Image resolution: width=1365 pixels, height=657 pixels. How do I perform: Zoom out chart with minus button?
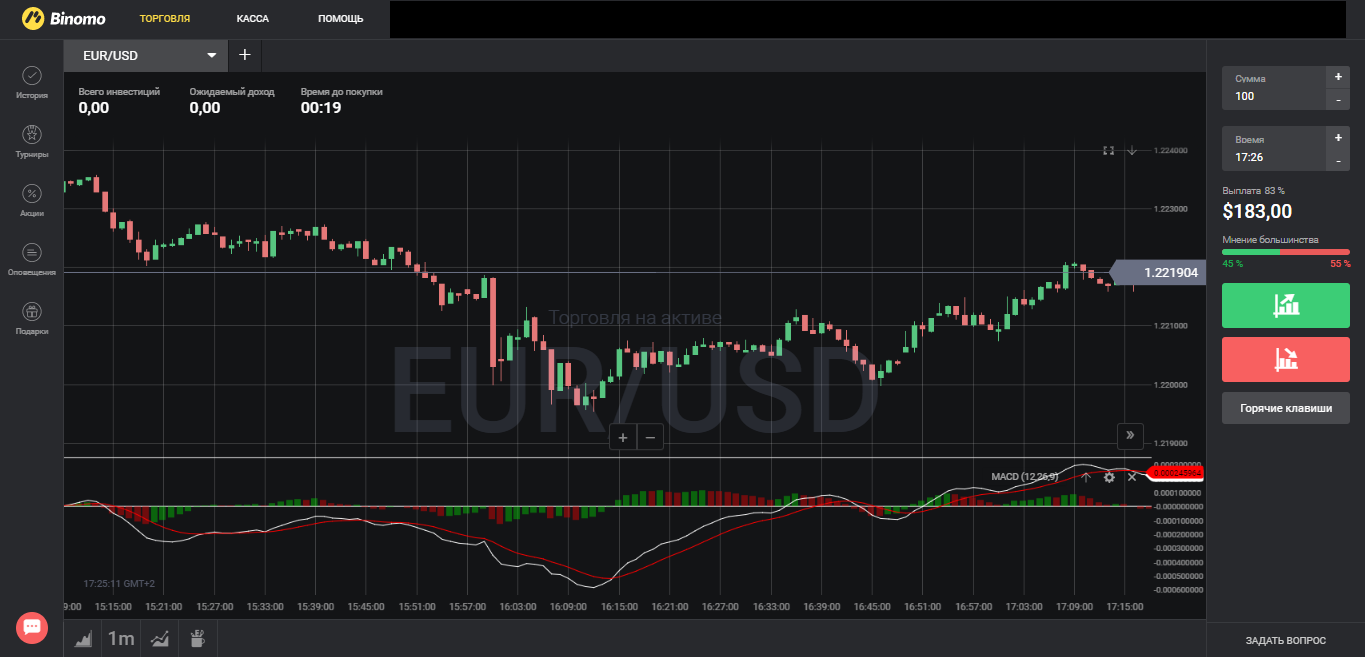650,437
